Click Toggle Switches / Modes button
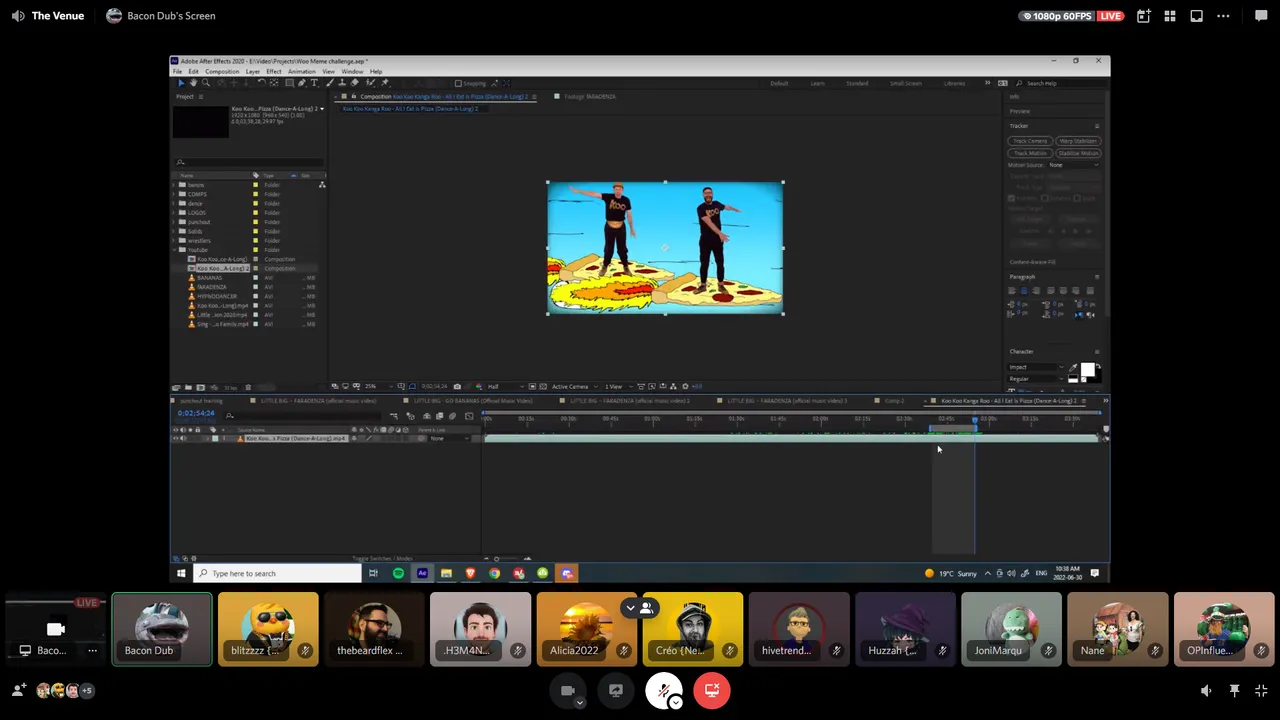1280x720 pixels. tap(382, 558)
